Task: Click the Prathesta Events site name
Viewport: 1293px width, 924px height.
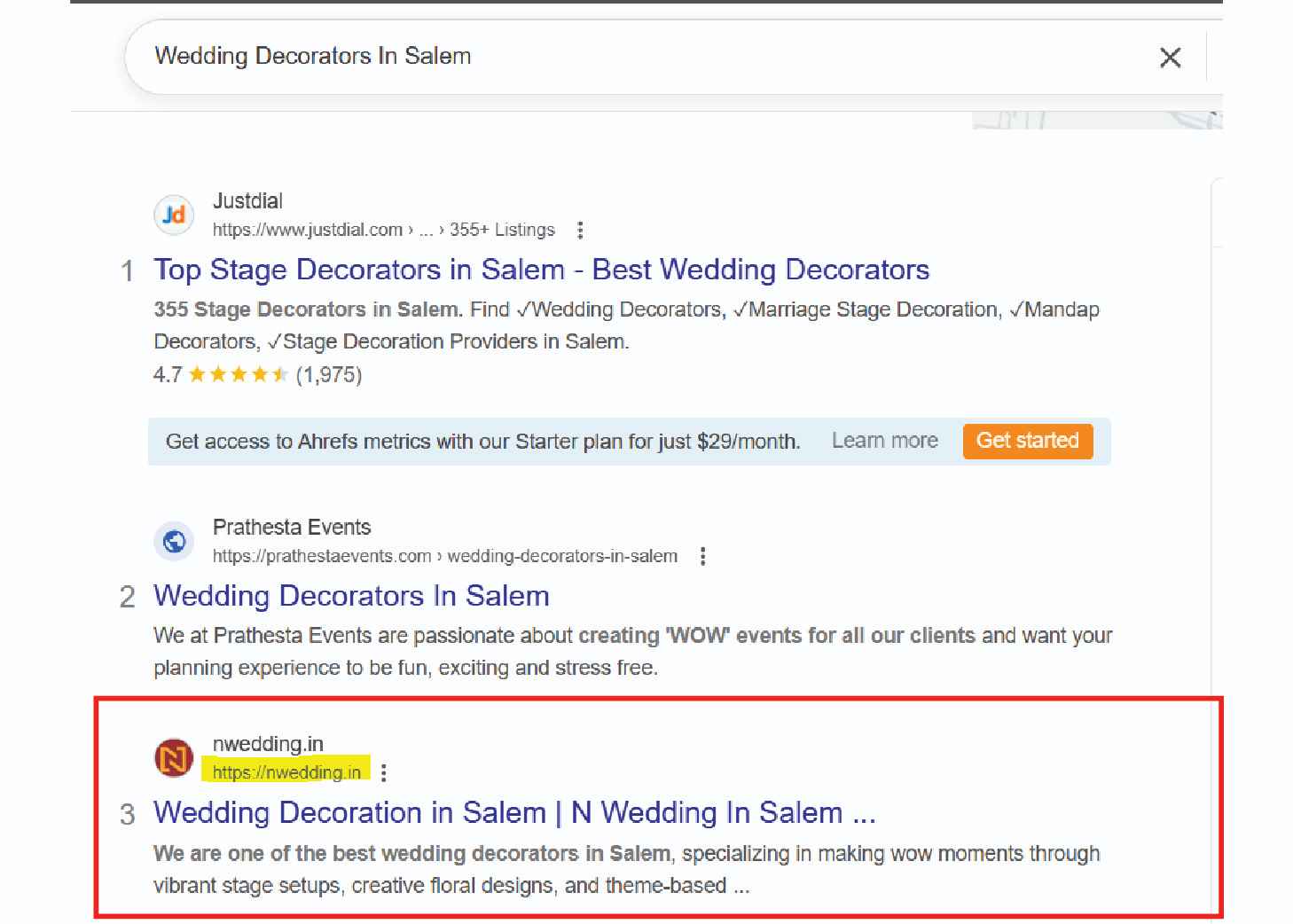Action: 292,527
